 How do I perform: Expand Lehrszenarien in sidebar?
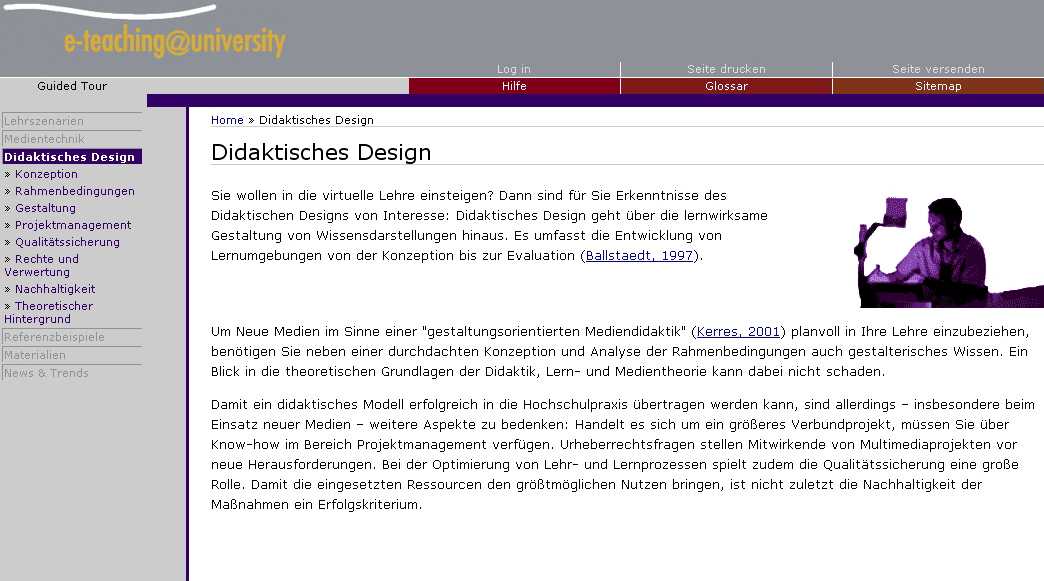coord(44,121)
